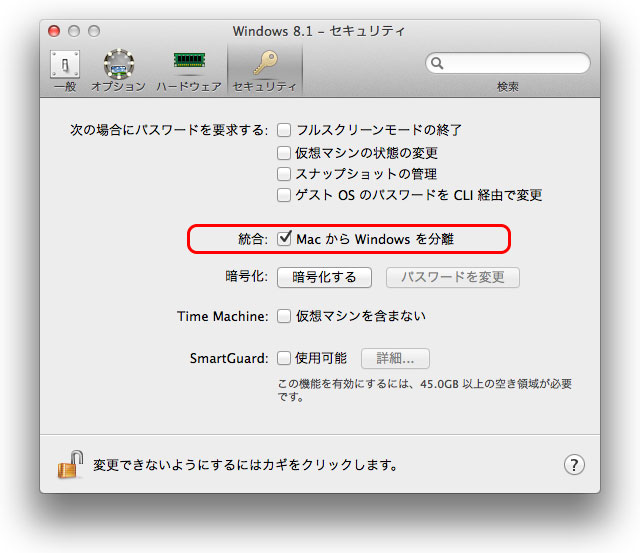Image resolution: width=640 pixels, height=553 pixels.
Task: Select the セキュリティ key icon tab
Action: point(265,70)
